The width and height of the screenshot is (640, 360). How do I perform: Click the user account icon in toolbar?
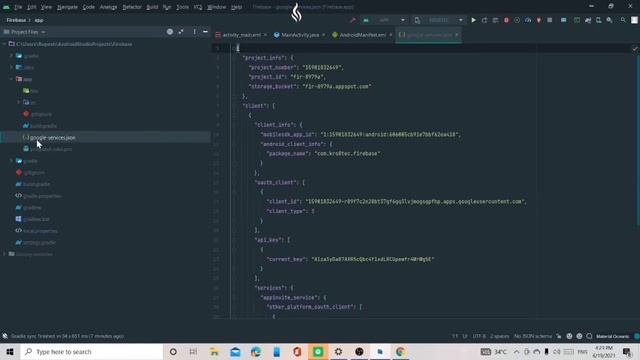[634, 20]
